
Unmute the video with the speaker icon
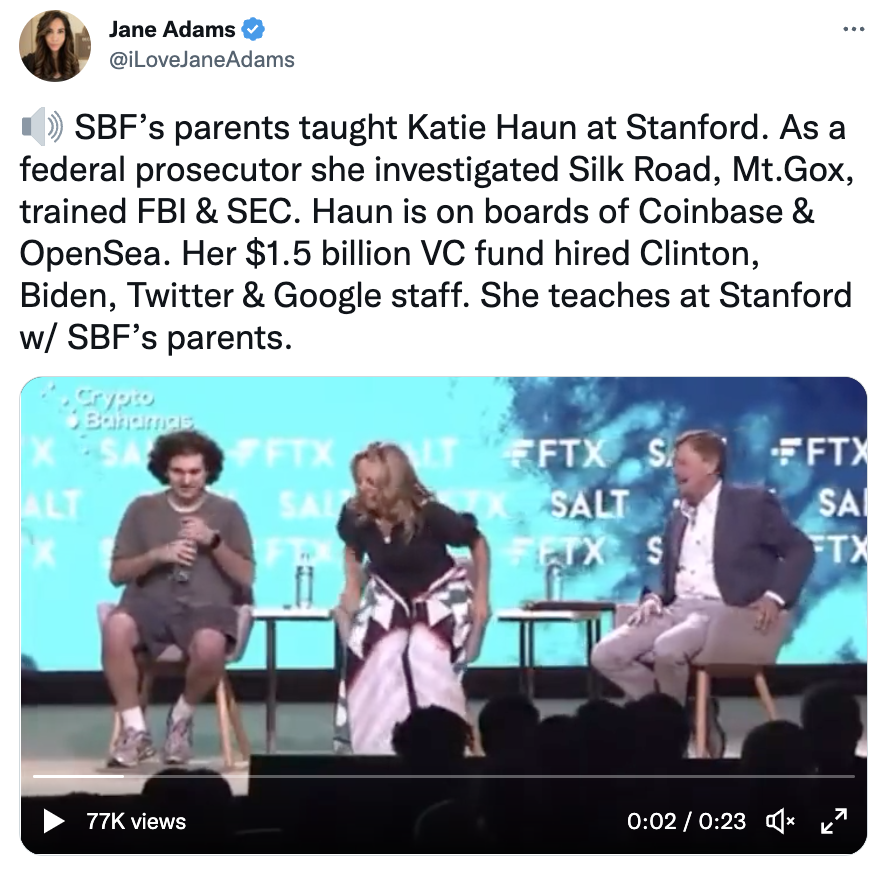pos(780,821)
